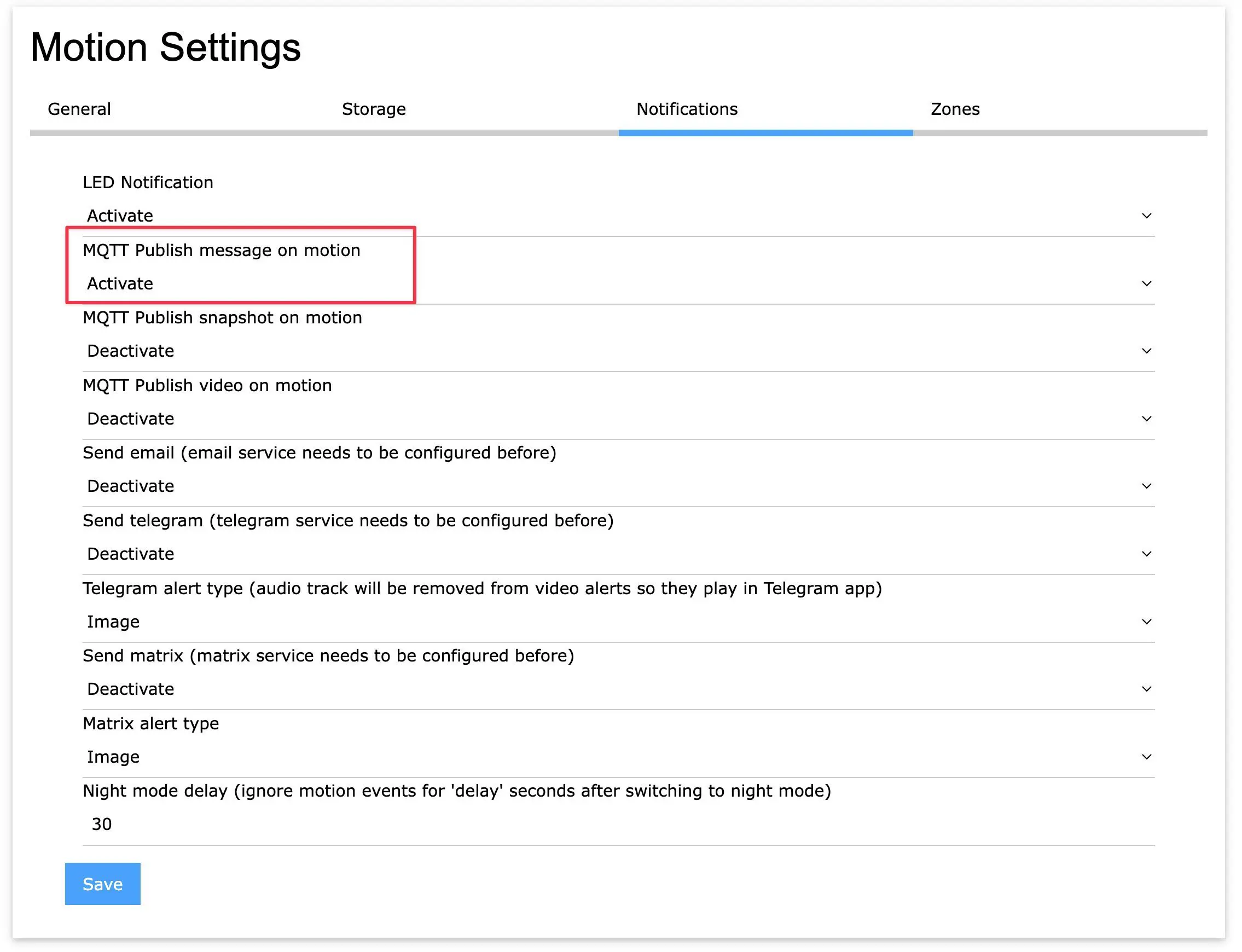Click chevron arrow of MQTT video select
This screenshot has height=952, width=1242.
1146,419
